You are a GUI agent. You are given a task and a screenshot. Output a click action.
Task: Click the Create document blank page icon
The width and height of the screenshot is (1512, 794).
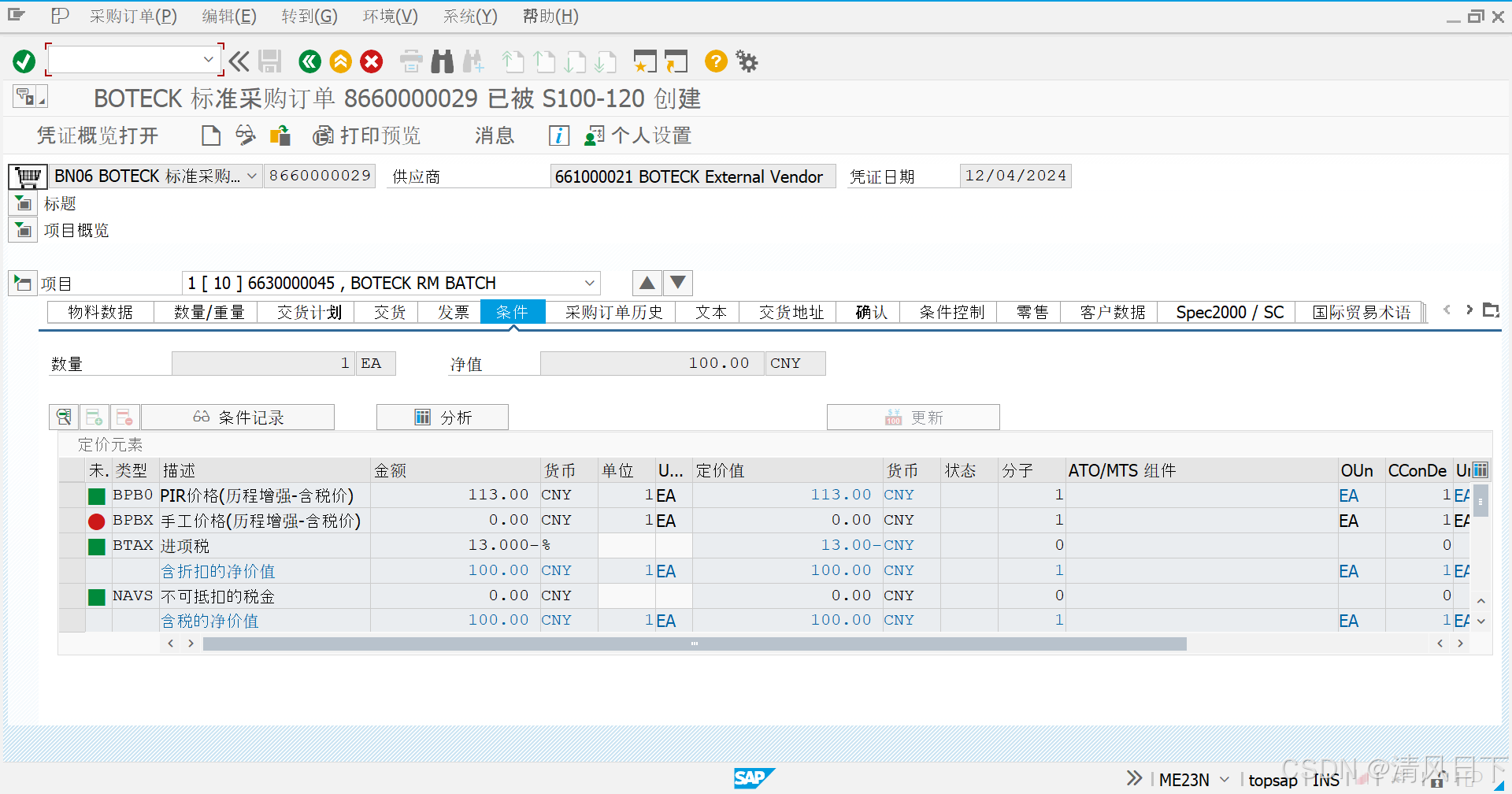pos(210,135)
